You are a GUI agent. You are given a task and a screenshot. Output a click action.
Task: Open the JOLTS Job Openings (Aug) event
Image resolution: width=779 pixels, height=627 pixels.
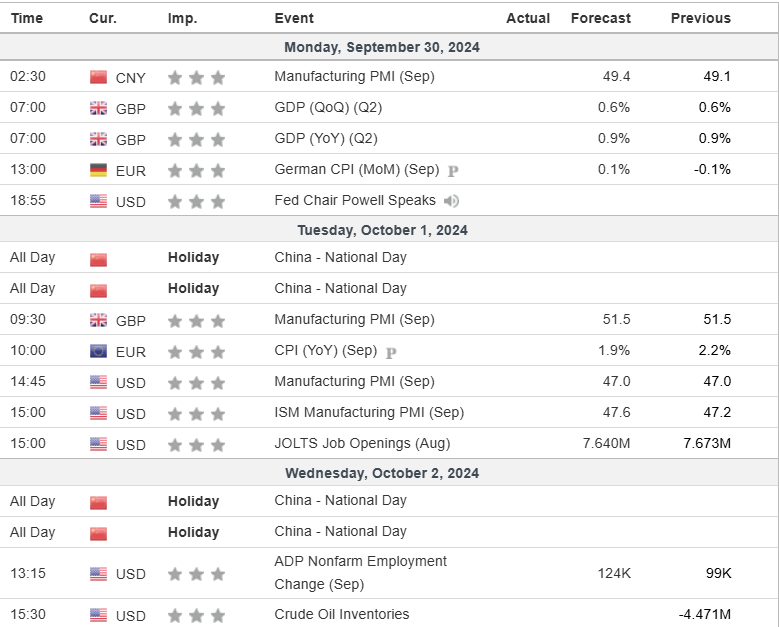362,443
